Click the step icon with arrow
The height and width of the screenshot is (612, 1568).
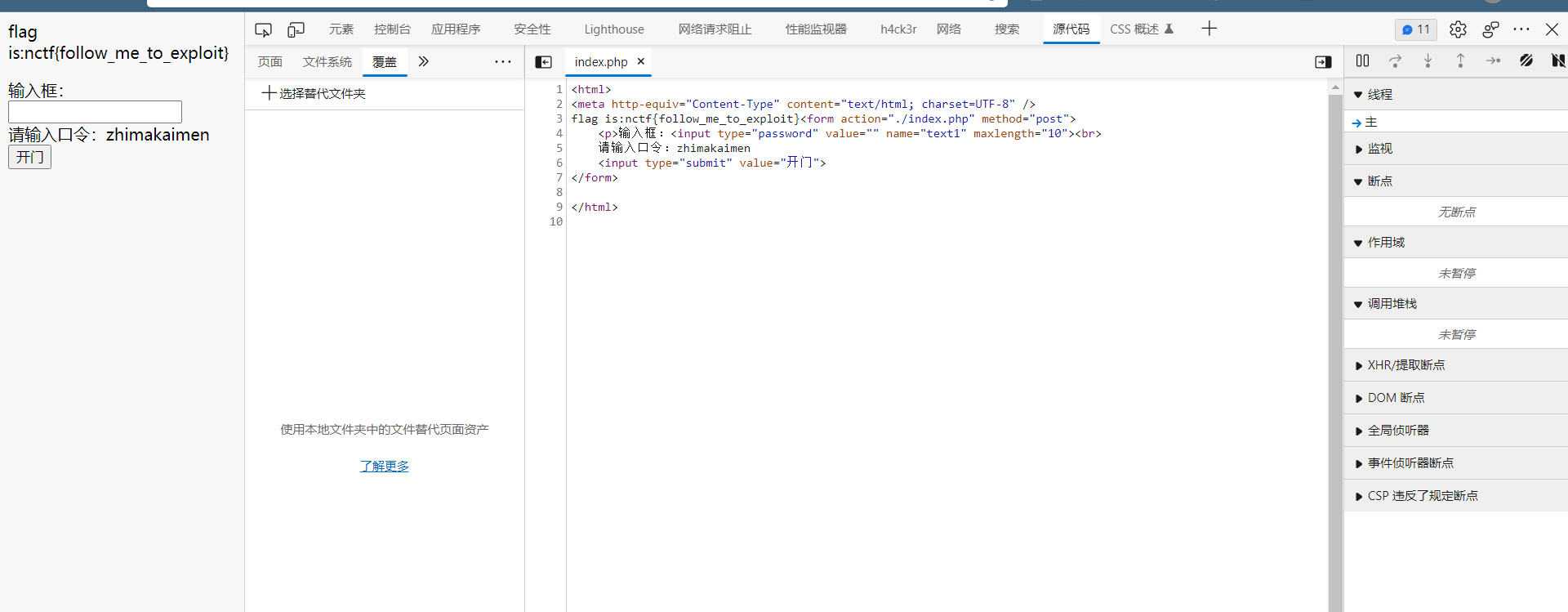coord(1493,60)
